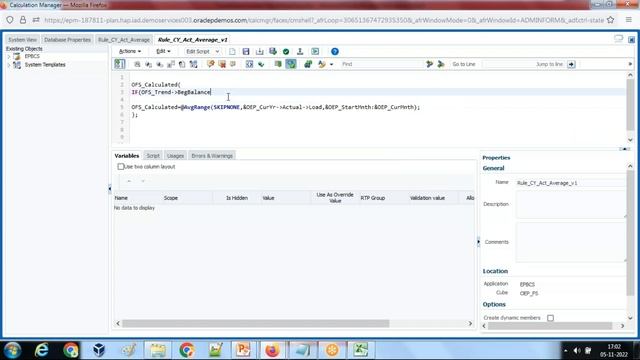
Task: Click the Properties panel vertical scrollbar
Action: coord(630,233)
